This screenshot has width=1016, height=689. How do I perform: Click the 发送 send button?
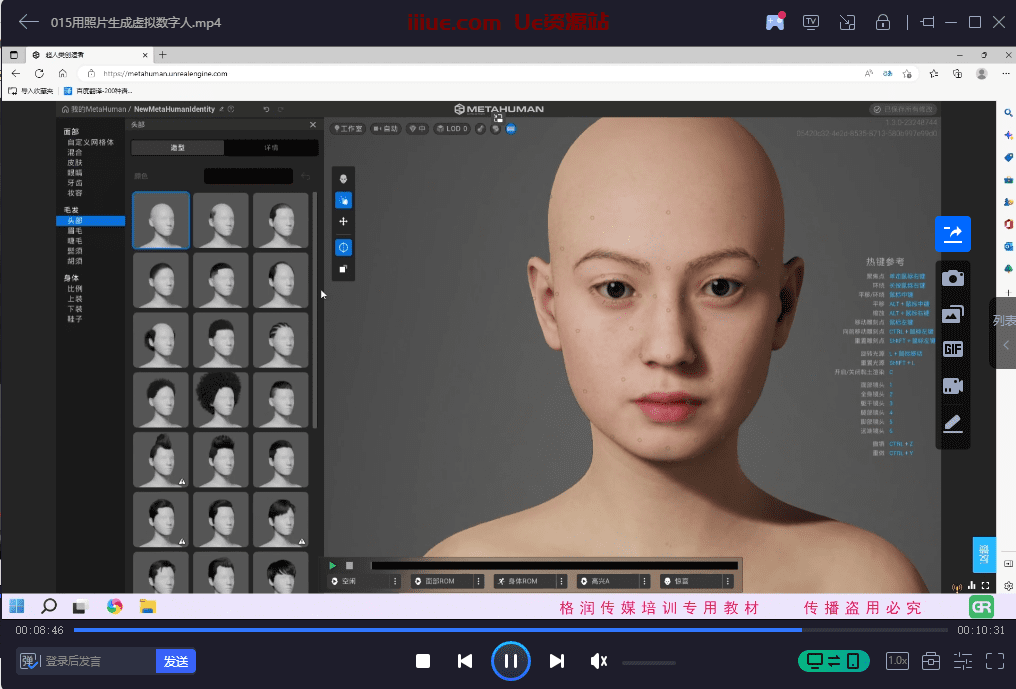click(x=176, y=661)
